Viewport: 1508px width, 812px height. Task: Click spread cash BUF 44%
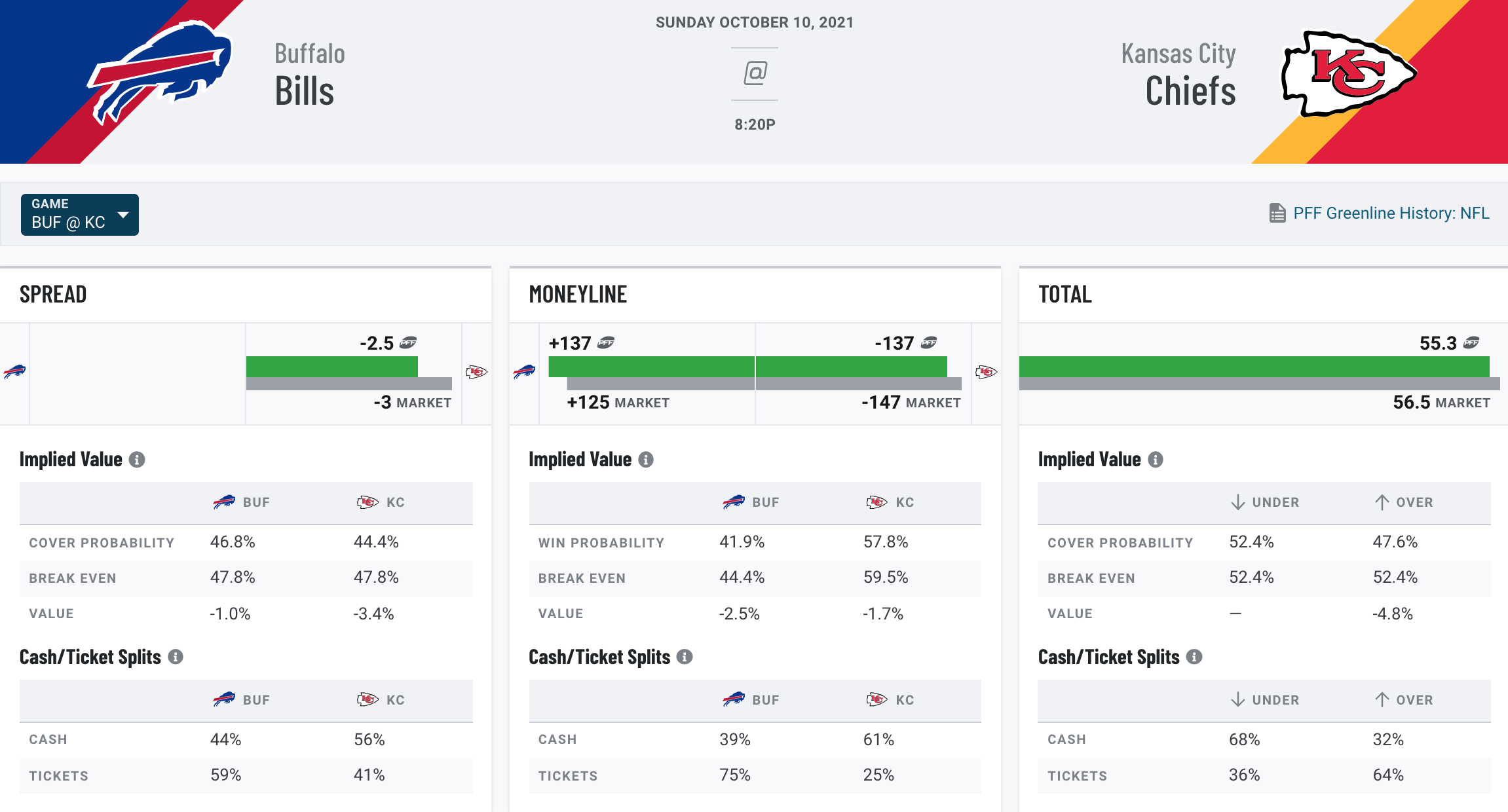[226, 739]
